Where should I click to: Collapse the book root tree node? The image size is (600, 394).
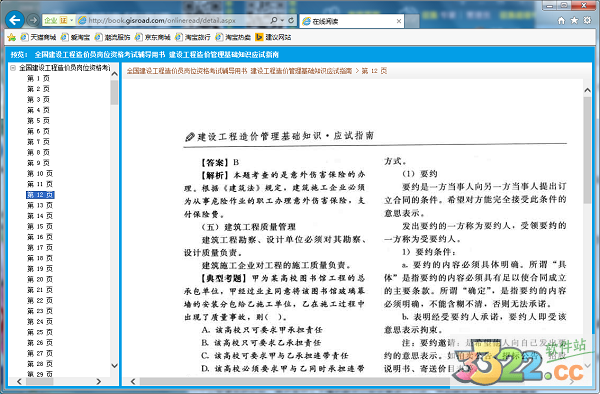pyautogui.click(x=13, y=68)
